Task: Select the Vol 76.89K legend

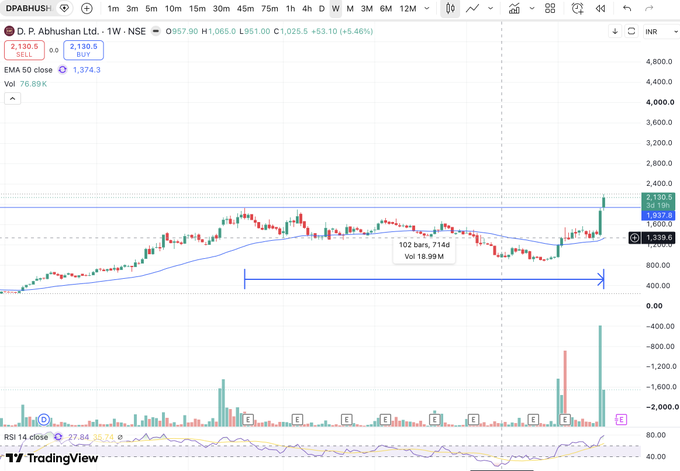Action: coord(25,84)
